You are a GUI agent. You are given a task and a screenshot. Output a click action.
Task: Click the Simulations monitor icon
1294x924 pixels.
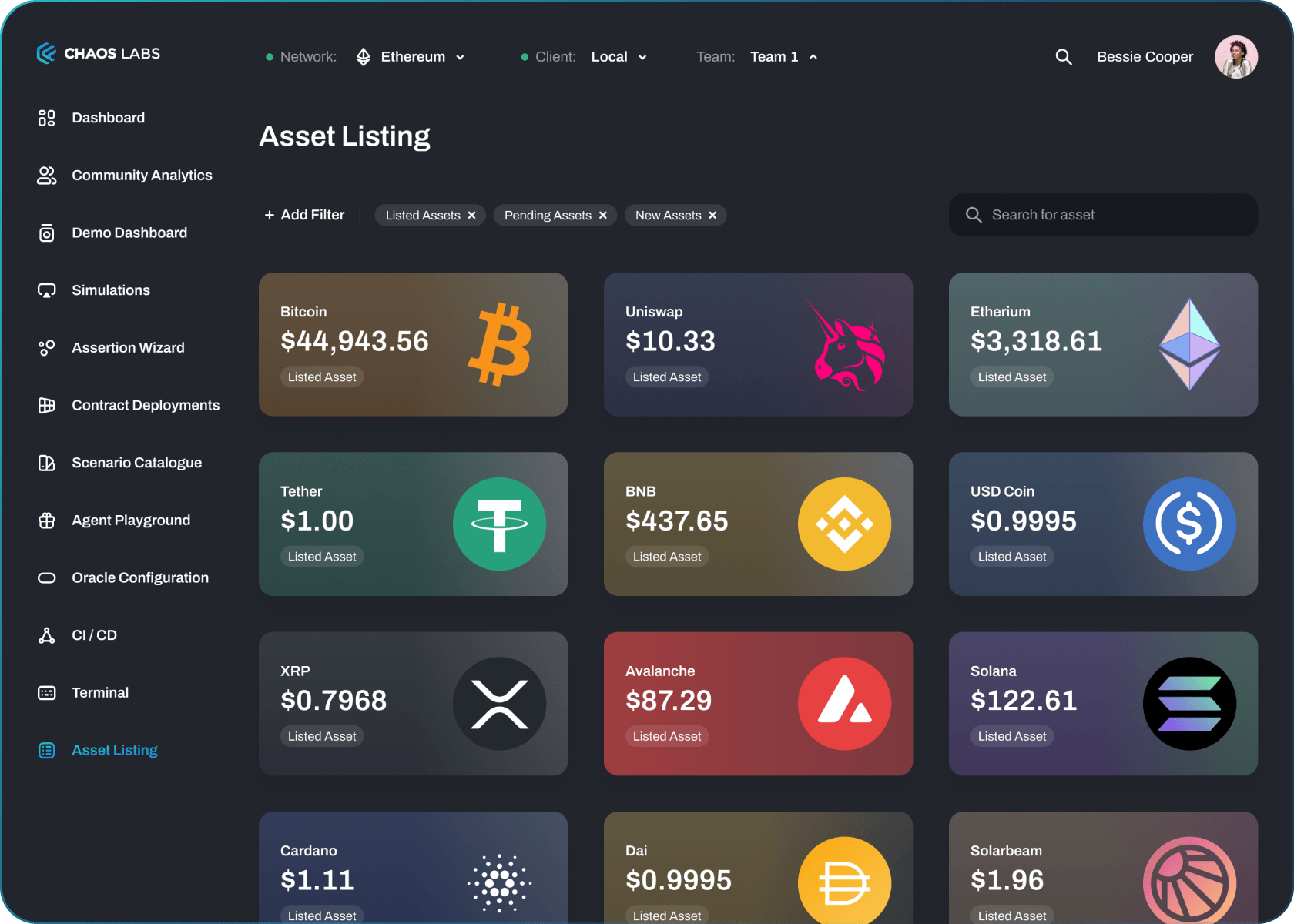[x=47, y=290]
